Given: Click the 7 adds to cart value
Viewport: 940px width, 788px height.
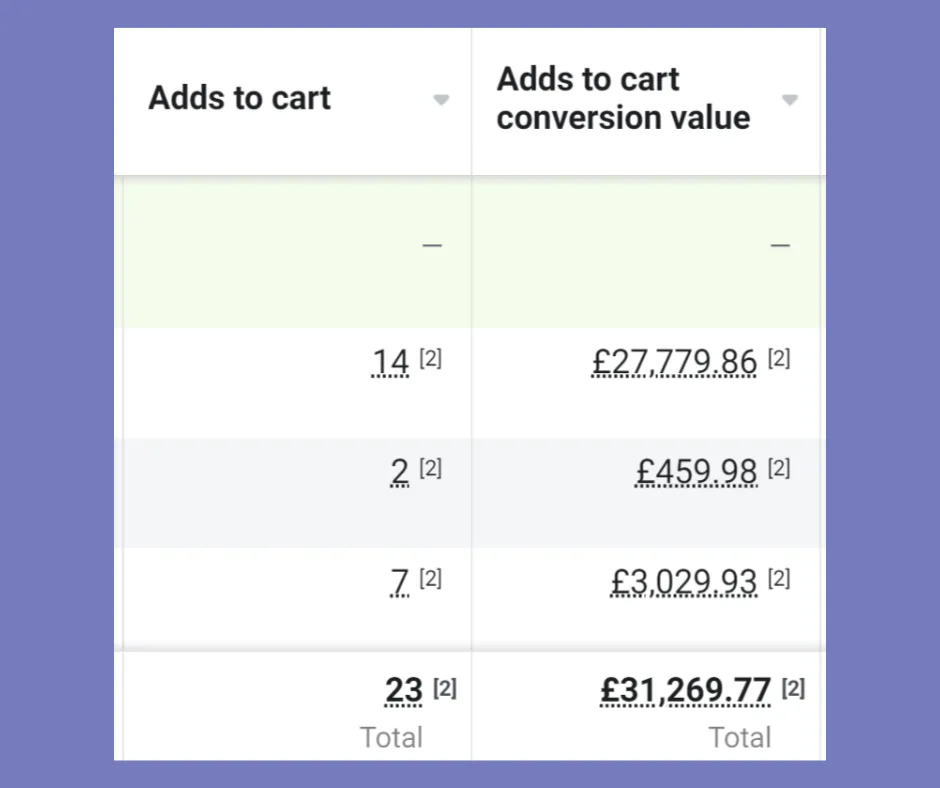Looking at the screenshot, I should click(400, 582).
